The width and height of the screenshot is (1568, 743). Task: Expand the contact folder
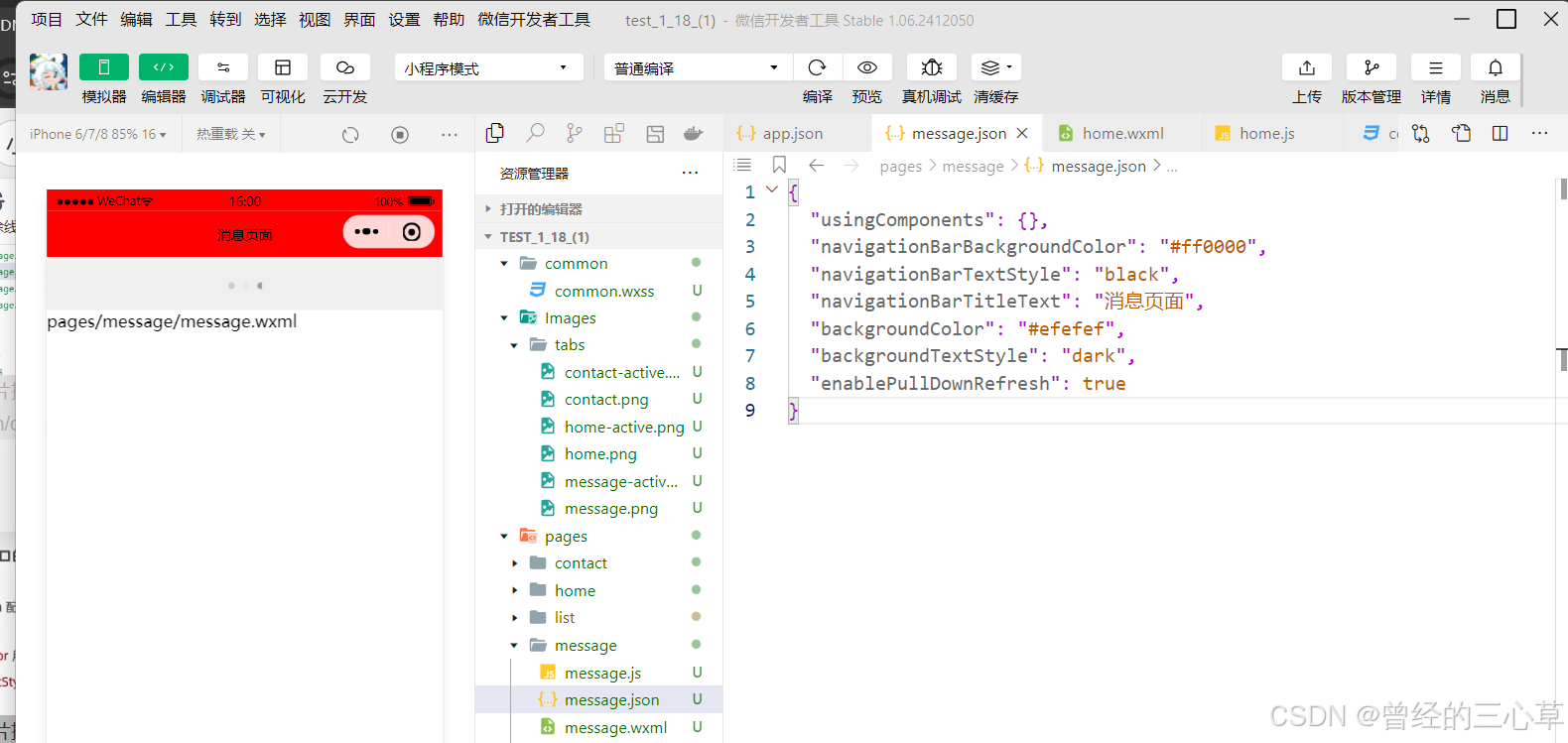click(598, 562)
